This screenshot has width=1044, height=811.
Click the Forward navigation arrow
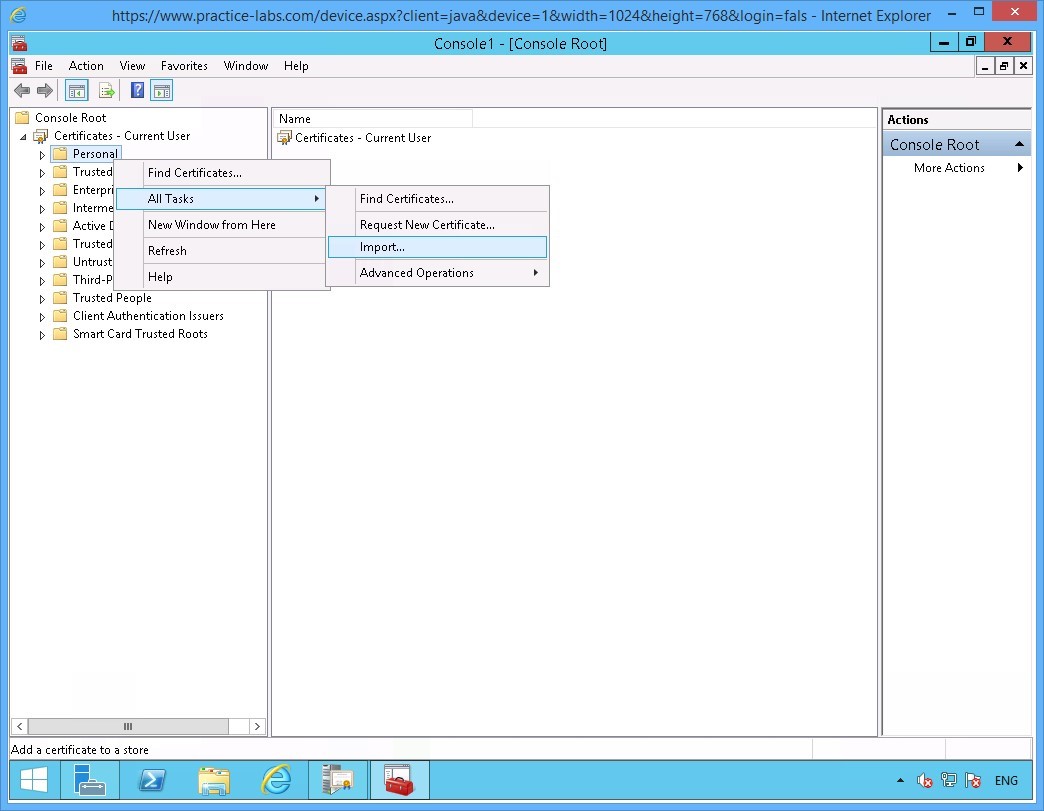coord(45,90)
